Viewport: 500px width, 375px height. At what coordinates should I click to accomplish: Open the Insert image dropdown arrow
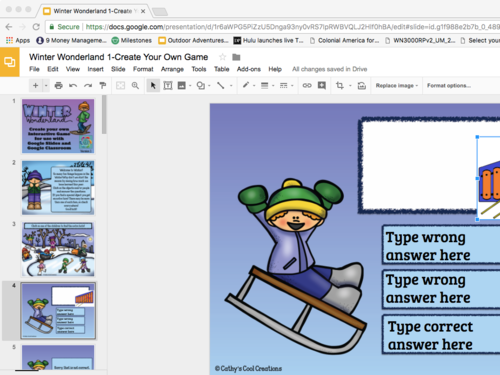[x=190, y=86]
